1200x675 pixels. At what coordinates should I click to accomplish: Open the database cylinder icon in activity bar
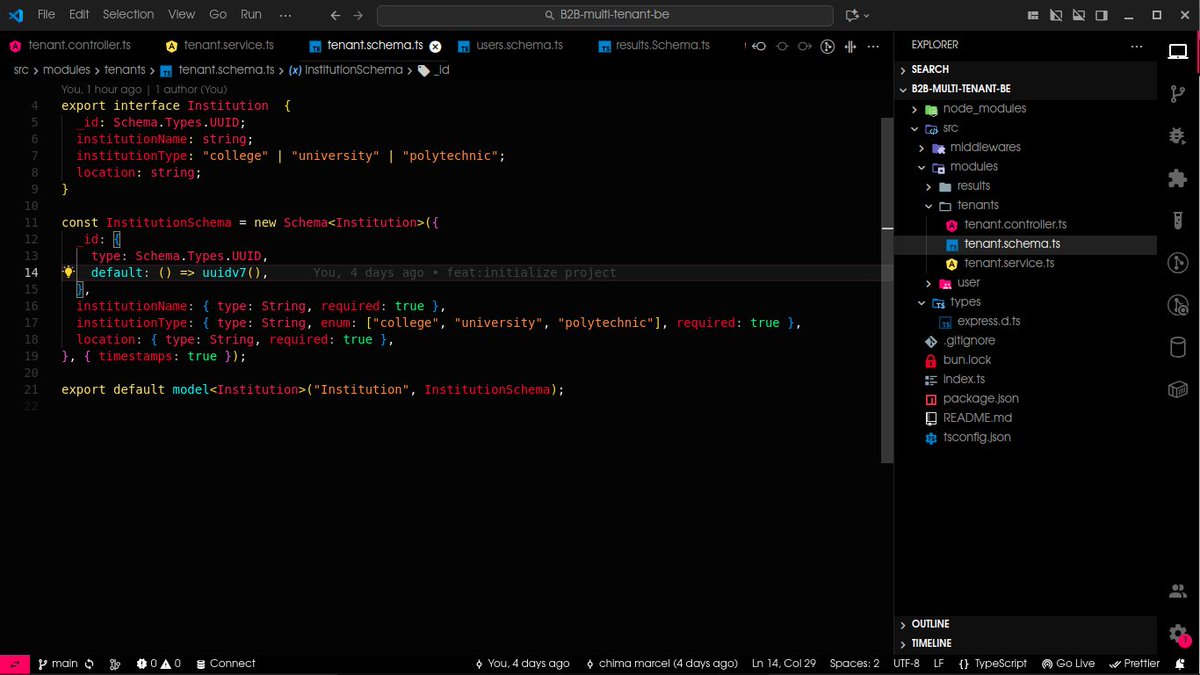point(1177,348)
